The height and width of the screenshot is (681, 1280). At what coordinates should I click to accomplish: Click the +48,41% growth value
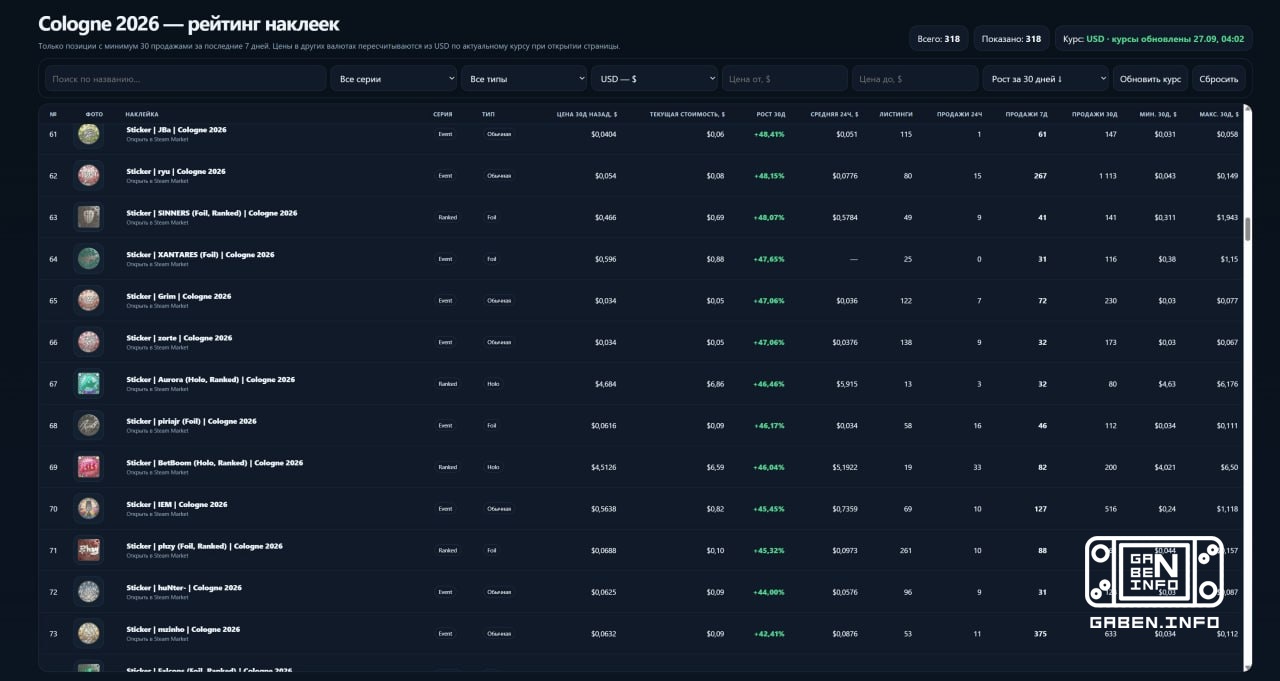(x=769, y=134)
